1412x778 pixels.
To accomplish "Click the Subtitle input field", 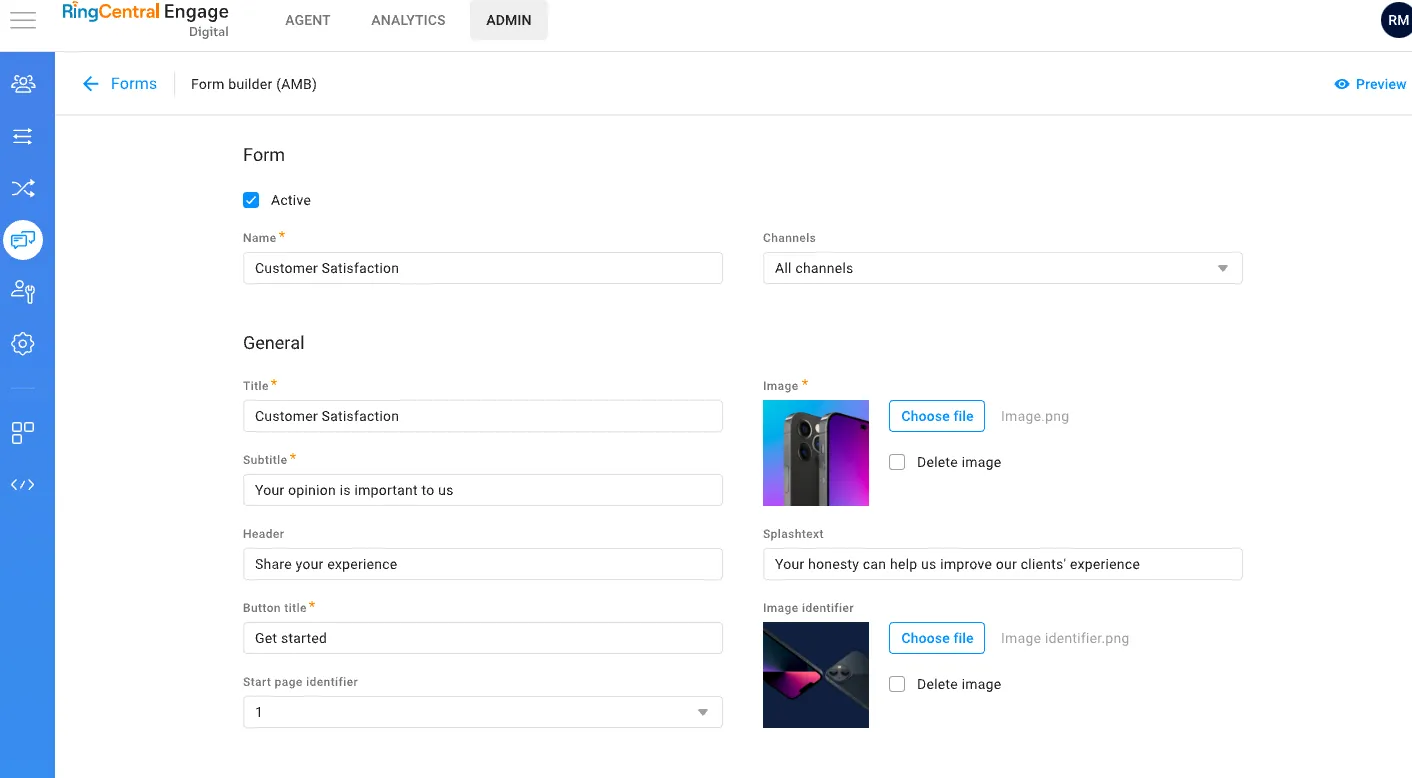I will 482,490.
